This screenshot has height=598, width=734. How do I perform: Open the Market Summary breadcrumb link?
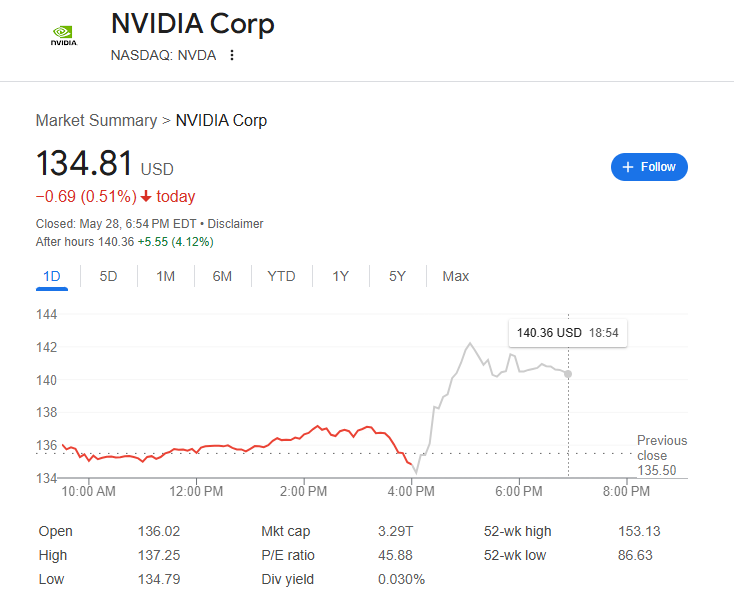click(x=96, y=120)
